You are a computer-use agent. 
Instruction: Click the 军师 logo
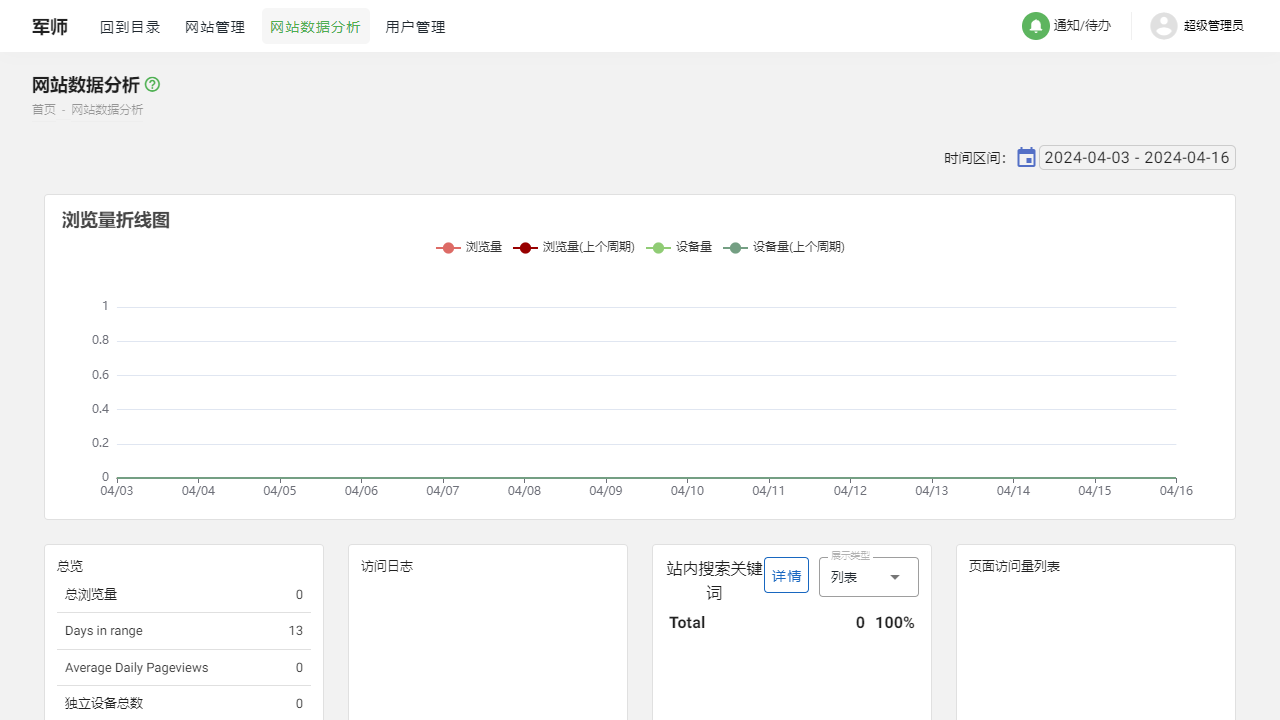(x=50, y=26)
